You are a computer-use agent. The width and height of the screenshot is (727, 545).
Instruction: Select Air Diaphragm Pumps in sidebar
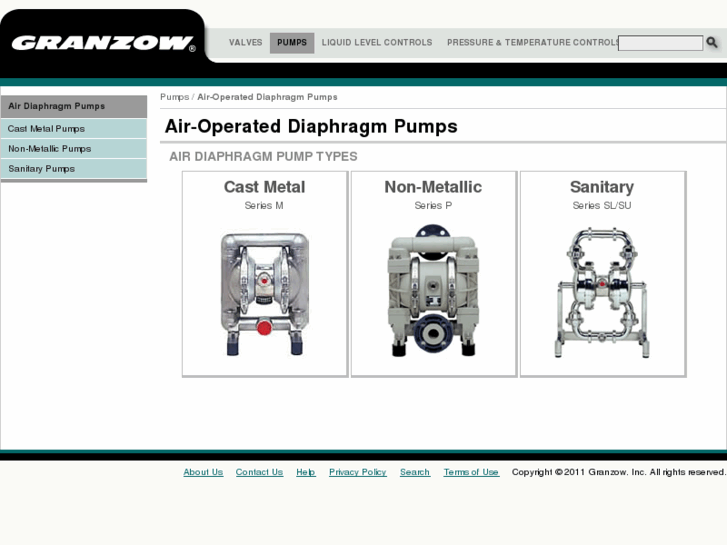(74, 106)
